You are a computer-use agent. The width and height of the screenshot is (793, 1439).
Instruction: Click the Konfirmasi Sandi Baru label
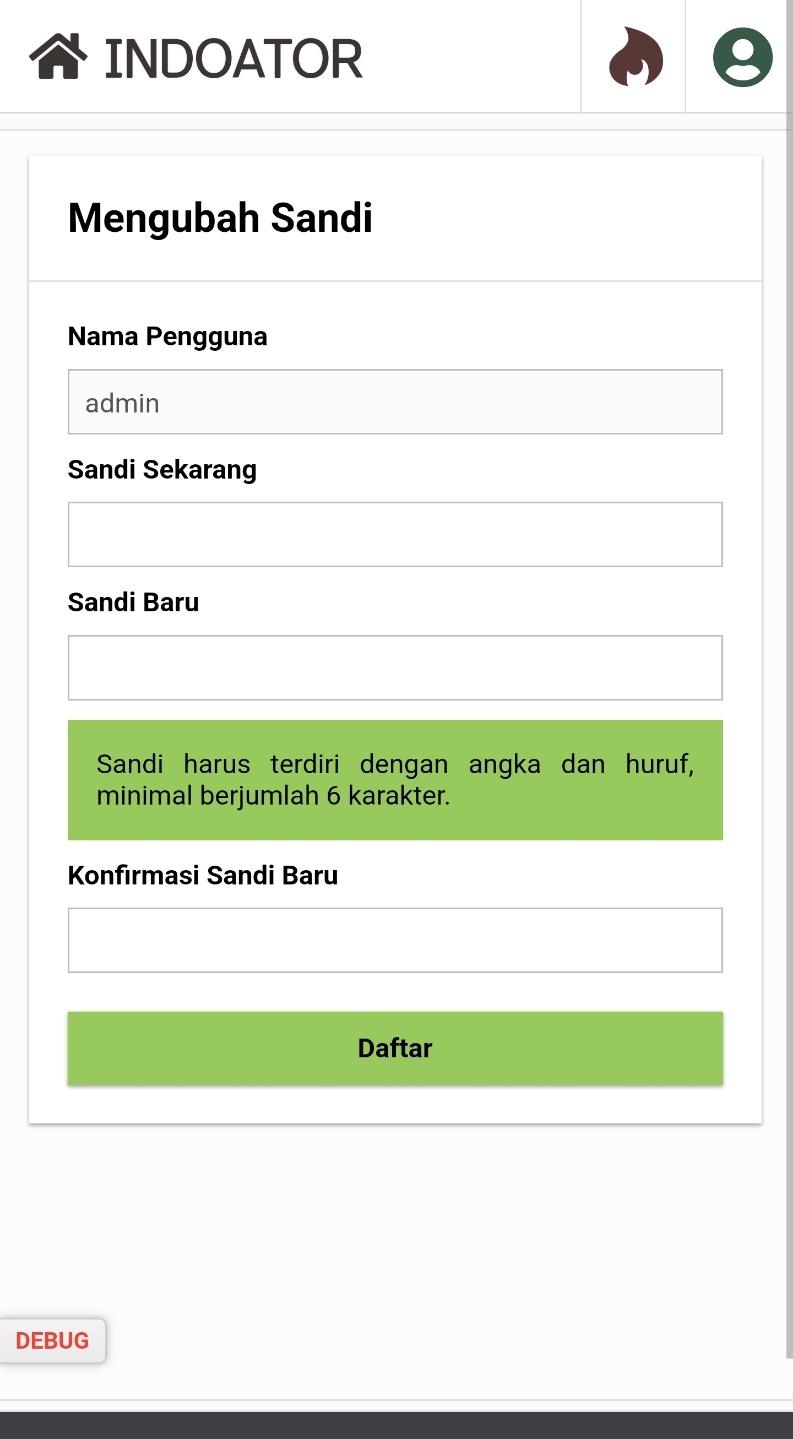click(x=203, y=876)
